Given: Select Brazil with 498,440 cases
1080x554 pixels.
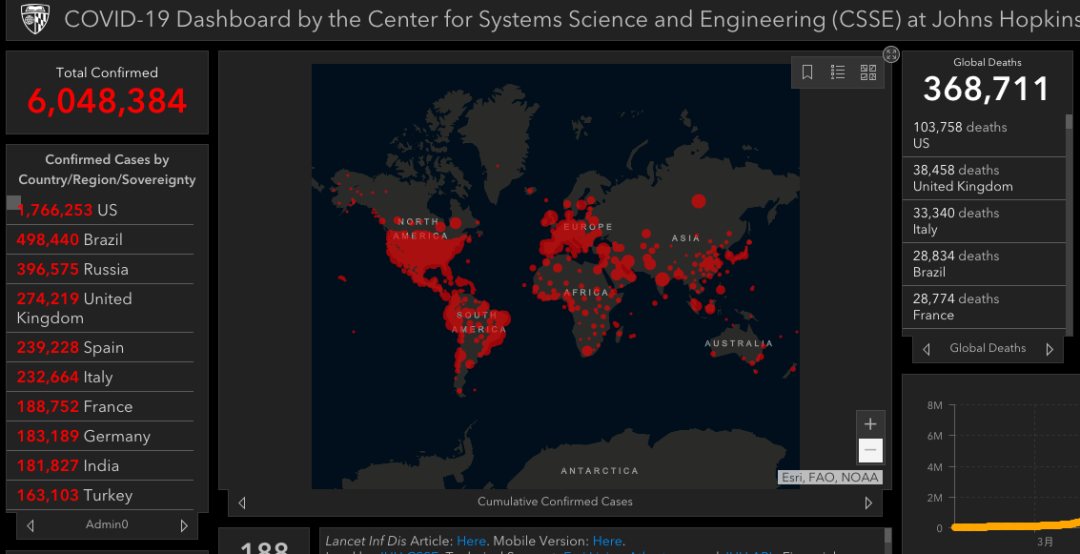Looking at the screenshot, I should (x=101, y=239).
